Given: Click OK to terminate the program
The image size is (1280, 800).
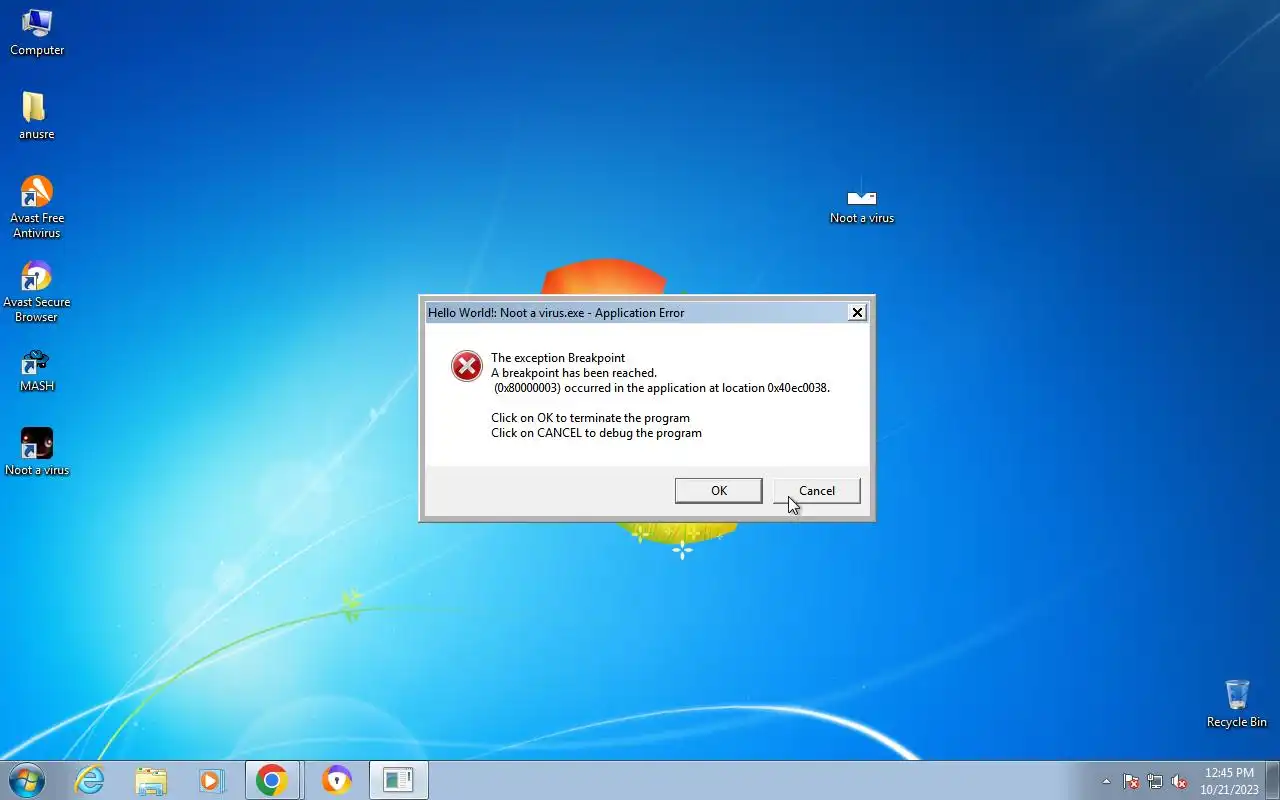Looking at the screenshot, I should [x=718, y=490].
